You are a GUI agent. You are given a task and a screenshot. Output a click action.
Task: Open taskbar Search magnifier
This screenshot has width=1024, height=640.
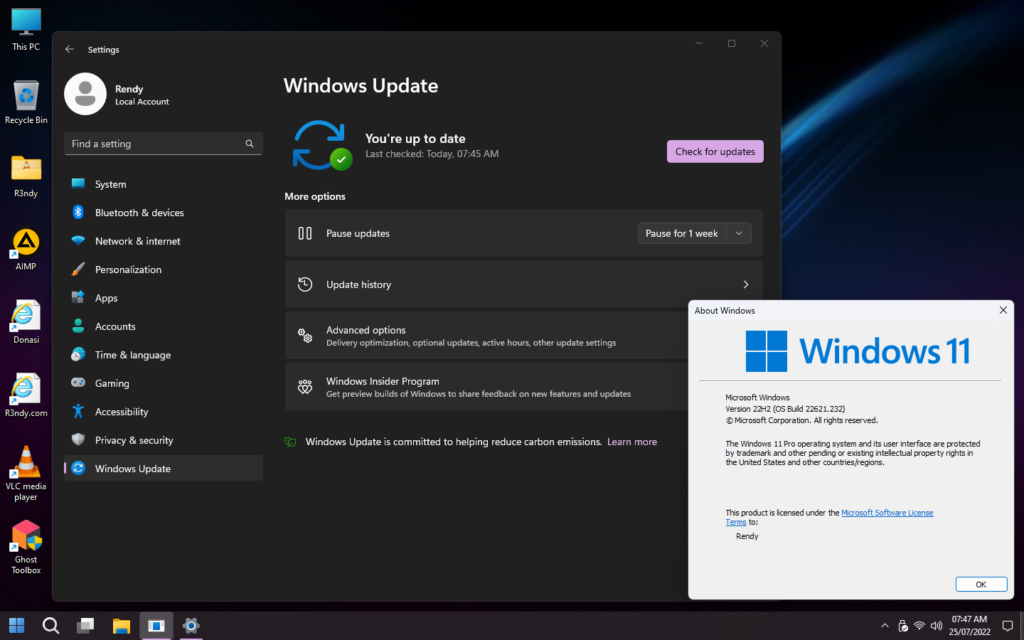(x=51, y=626)
